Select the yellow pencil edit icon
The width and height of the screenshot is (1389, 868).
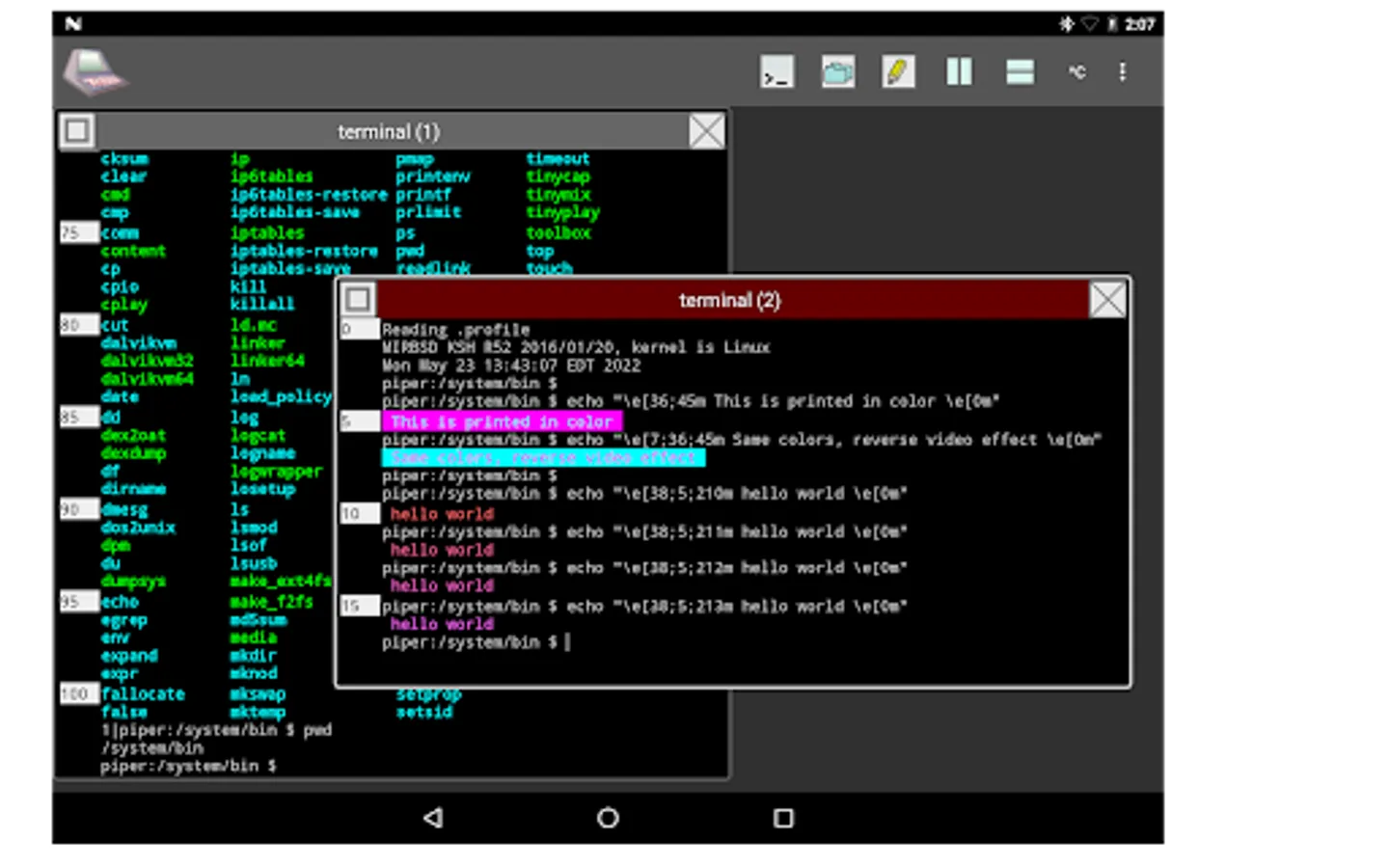click(x=898, y=72)
